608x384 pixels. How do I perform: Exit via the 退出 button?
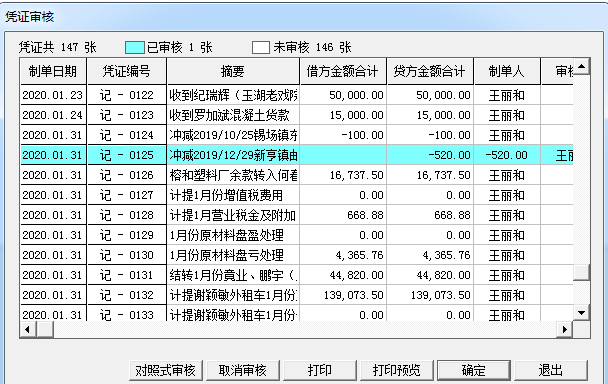551,370
